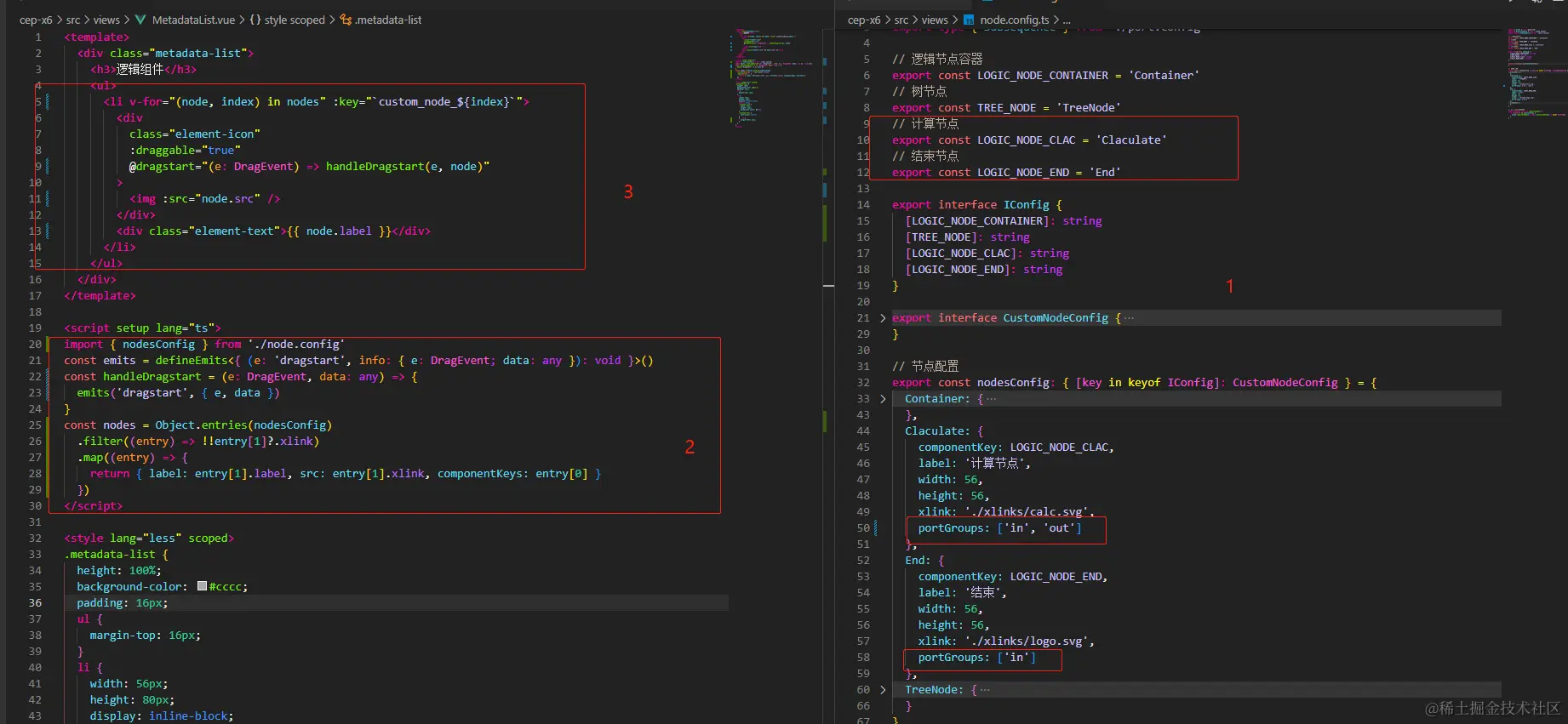Click line number 44 in node.config.ts gutter
This screenshot has height=724, width=1568.
863,431
